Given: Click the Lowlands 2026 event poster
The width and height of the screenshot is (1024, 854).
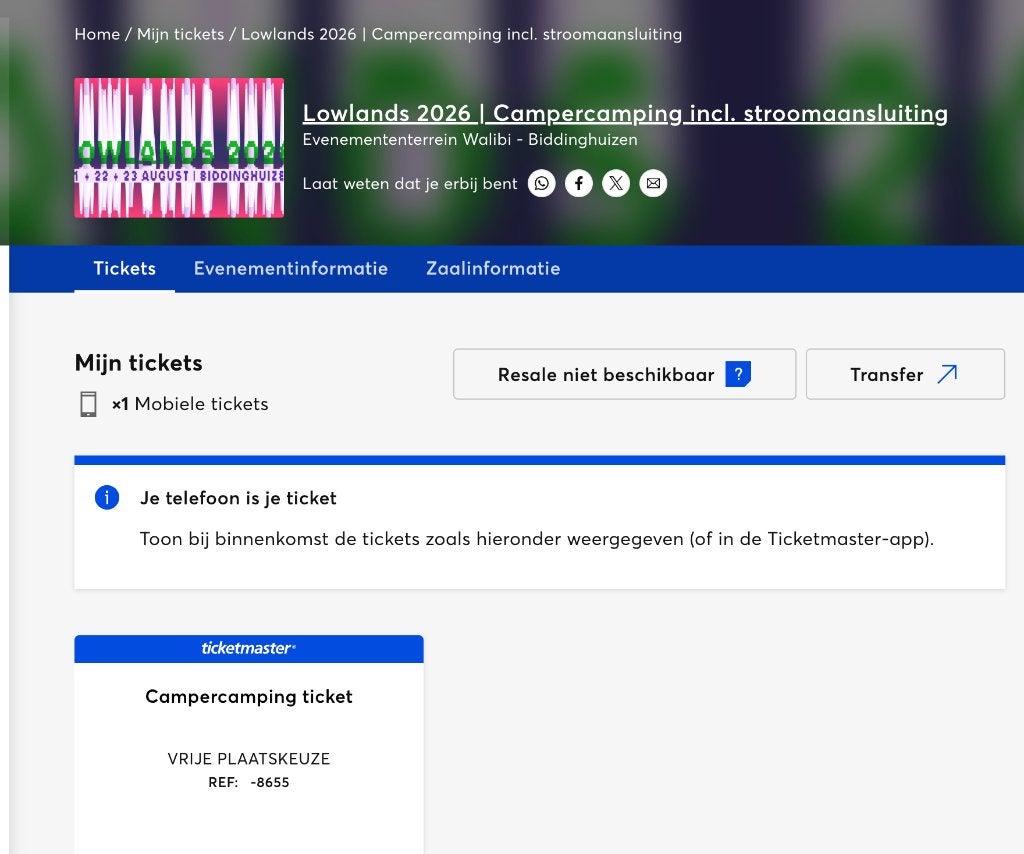Looking at the screenshot, I should [x=179, y=148].
